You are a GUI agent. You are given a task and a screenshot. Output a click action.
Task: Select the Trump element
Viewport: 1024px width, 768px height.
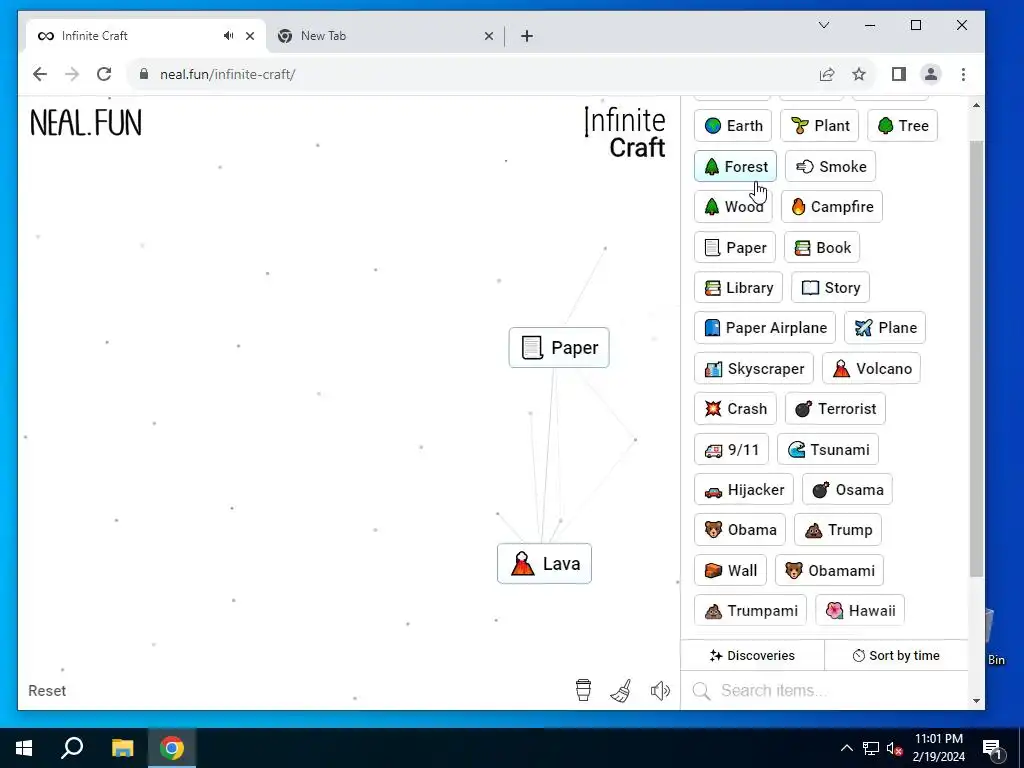pyautogui.click(x=838, y=530)
